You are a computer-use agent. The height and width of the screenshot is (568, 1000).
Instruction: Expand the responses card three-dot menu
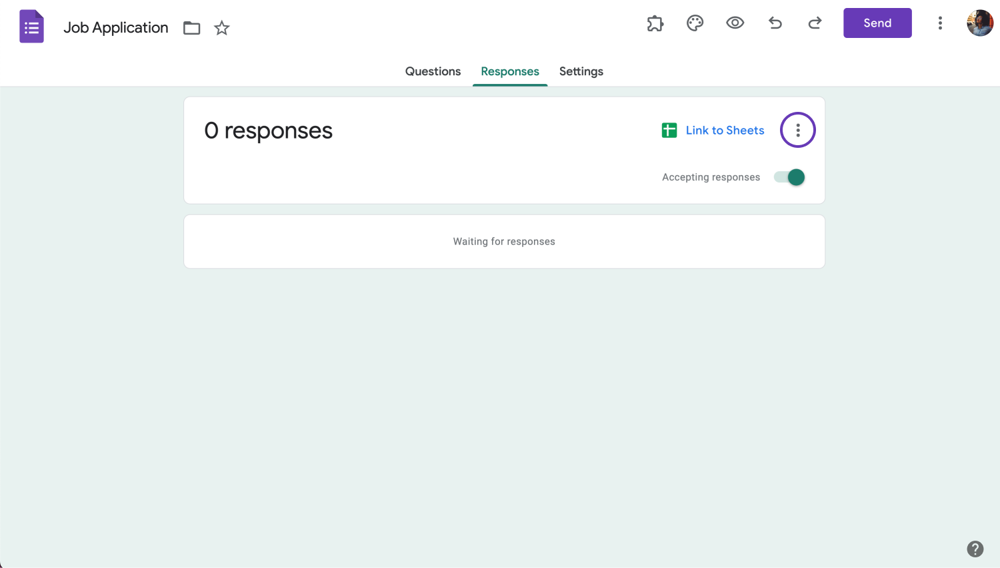[798, 130]
